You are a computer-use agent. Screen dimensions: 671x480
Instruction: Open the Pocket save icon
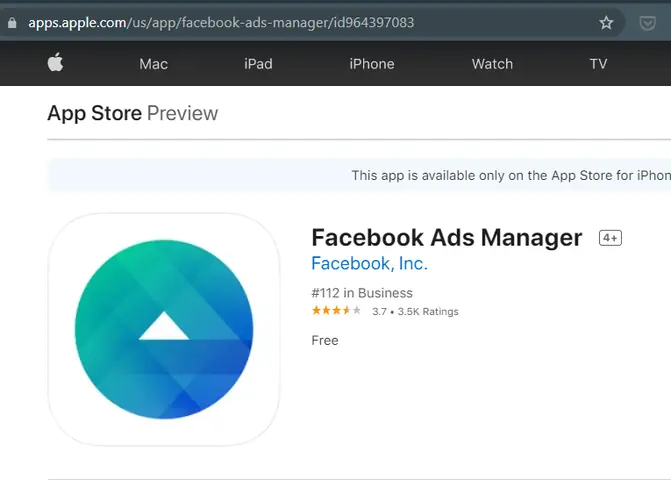point(647,23)
